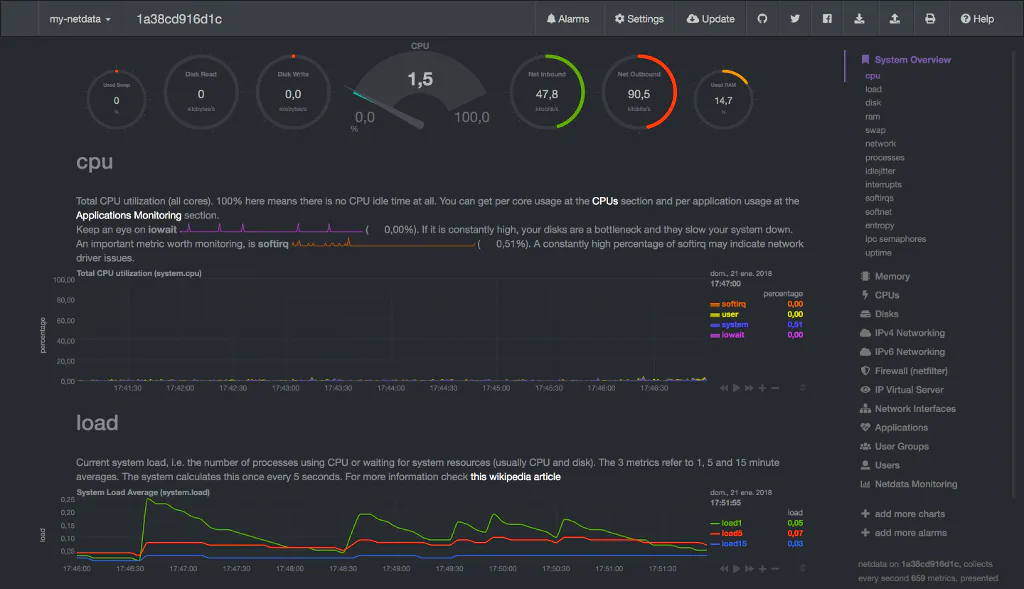The image size is (1024, 589).
Task: Open the my-netdata dropdown menu
Action: click(80, 19)
